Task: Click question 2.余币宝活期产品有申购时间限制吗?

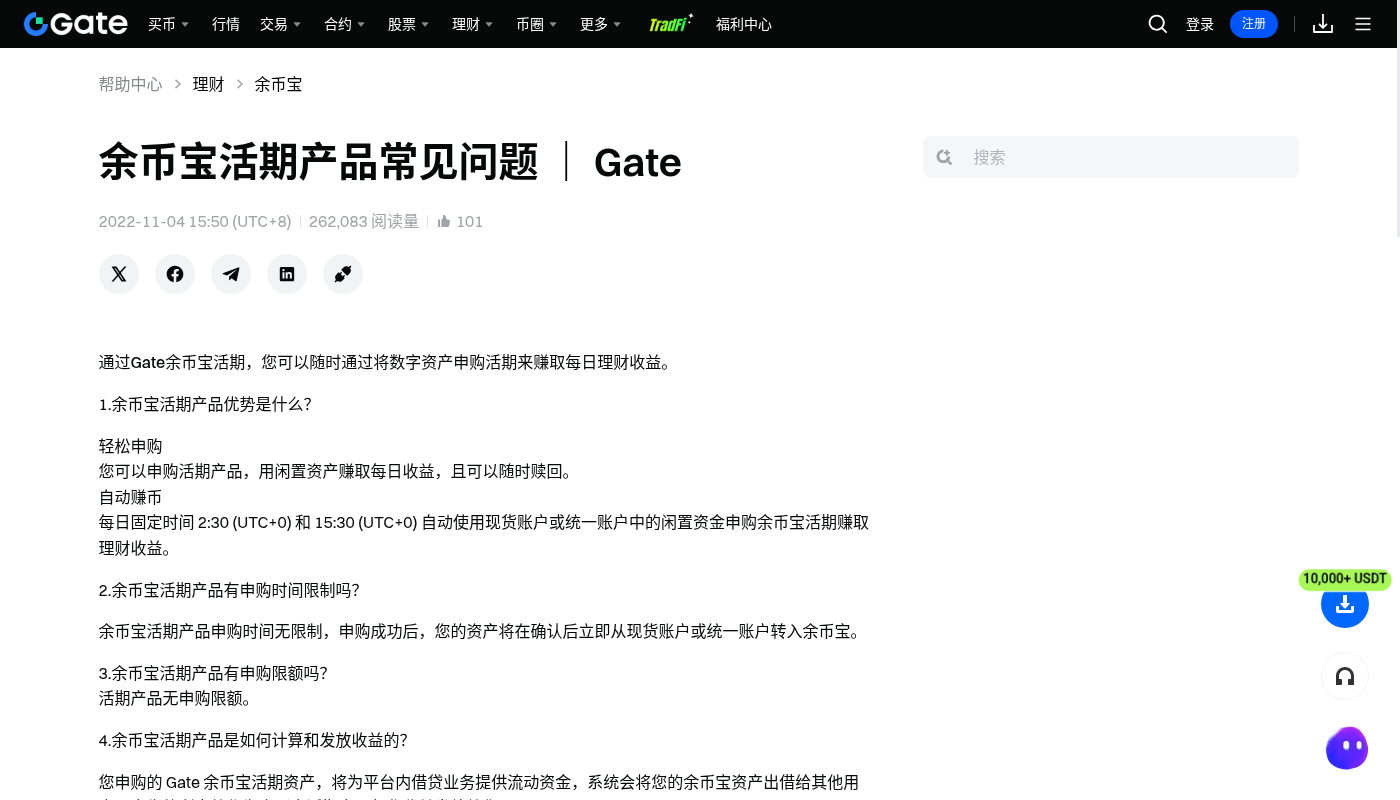Action: click(x=229, y=590)
